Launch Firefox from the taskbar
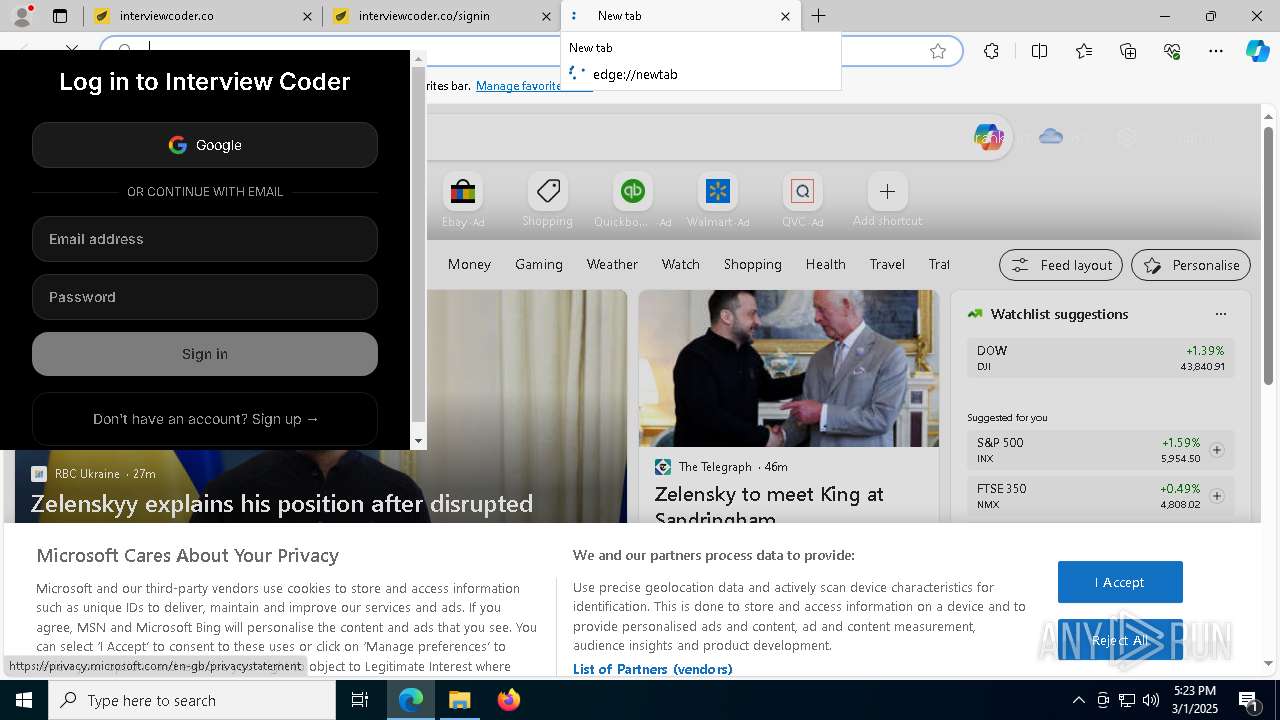1280x720 pixels. pyautogui.click(x=509, y=700)
